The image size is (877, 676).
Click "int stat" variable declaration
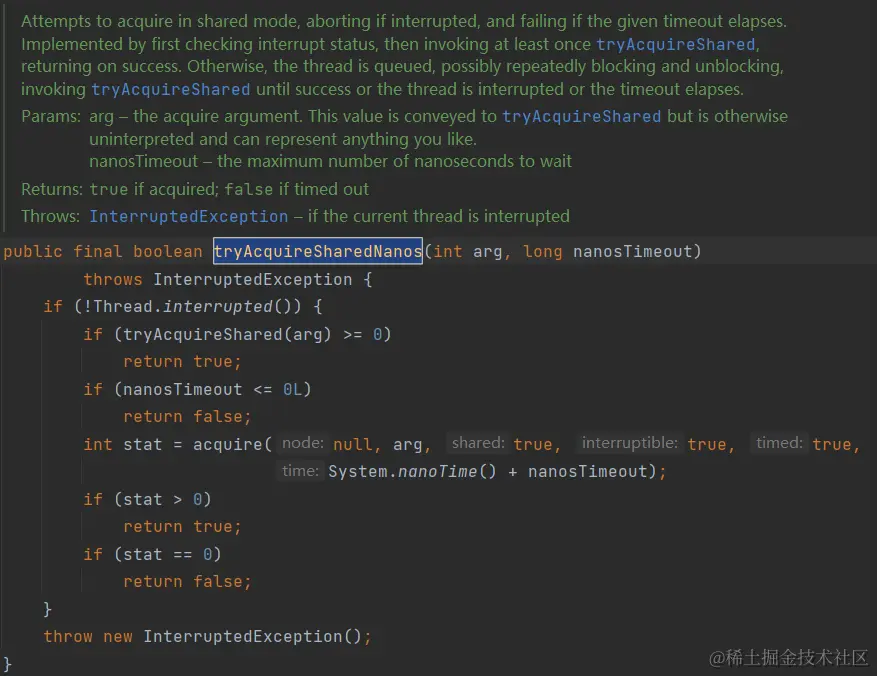(x=122, y=445)
